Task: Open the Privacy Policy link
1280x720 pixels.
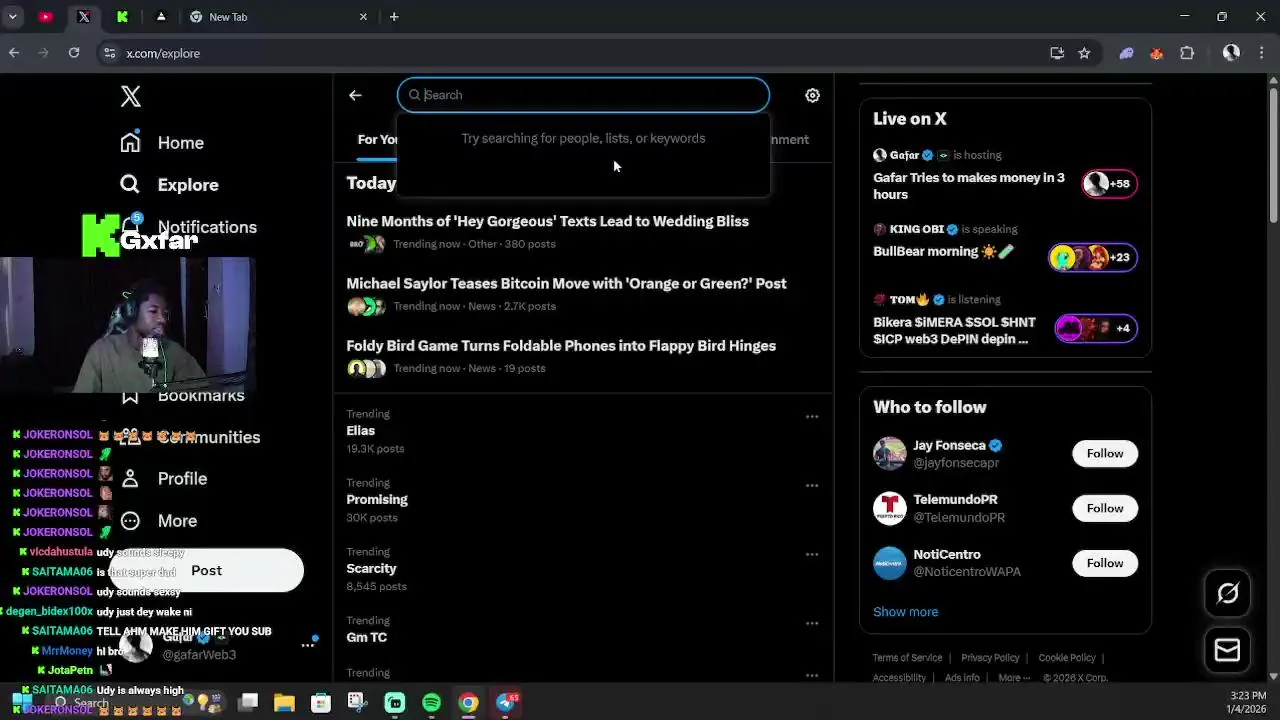Action: [990, 658]
